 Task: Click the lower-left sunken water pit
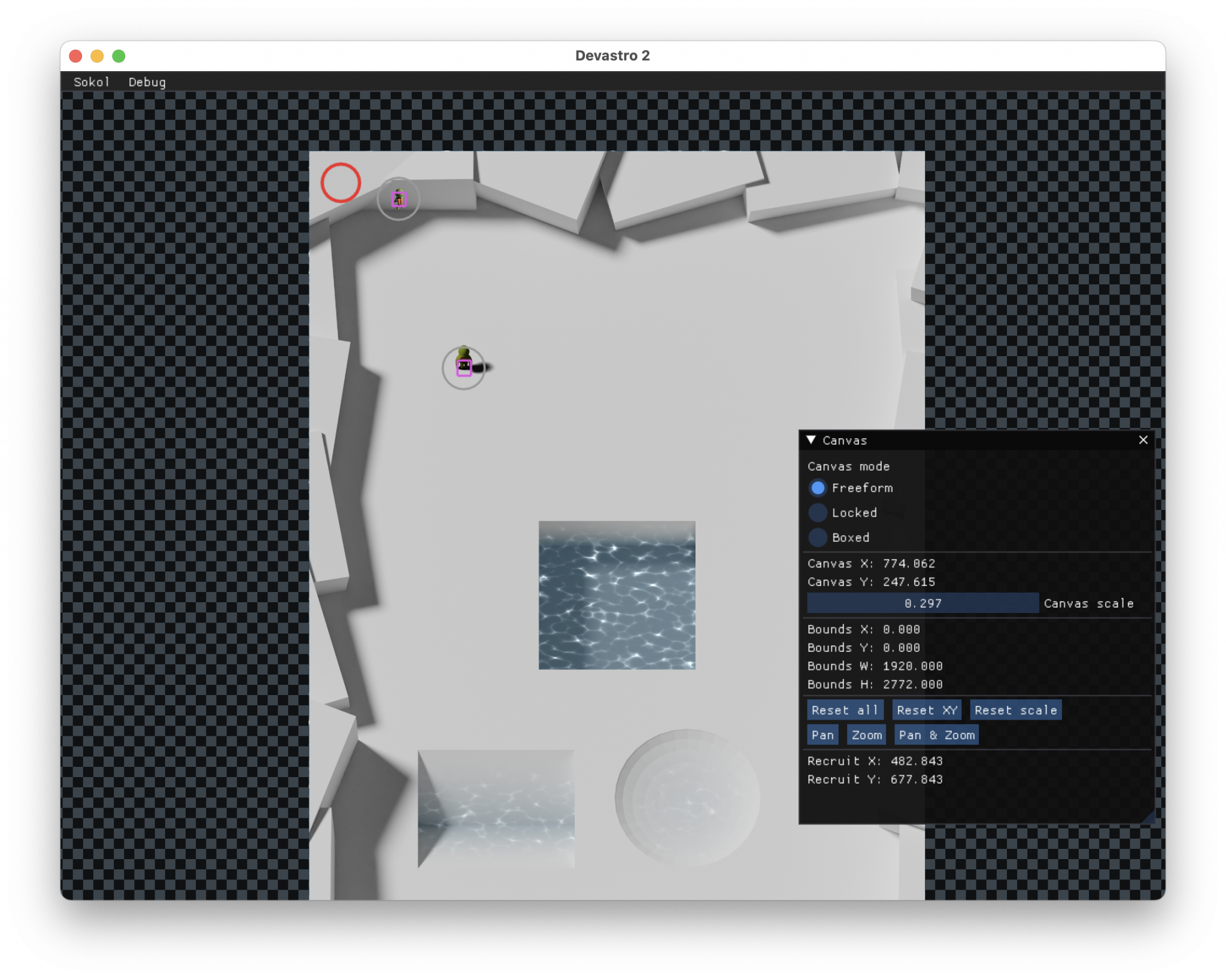tap(496, 808)
